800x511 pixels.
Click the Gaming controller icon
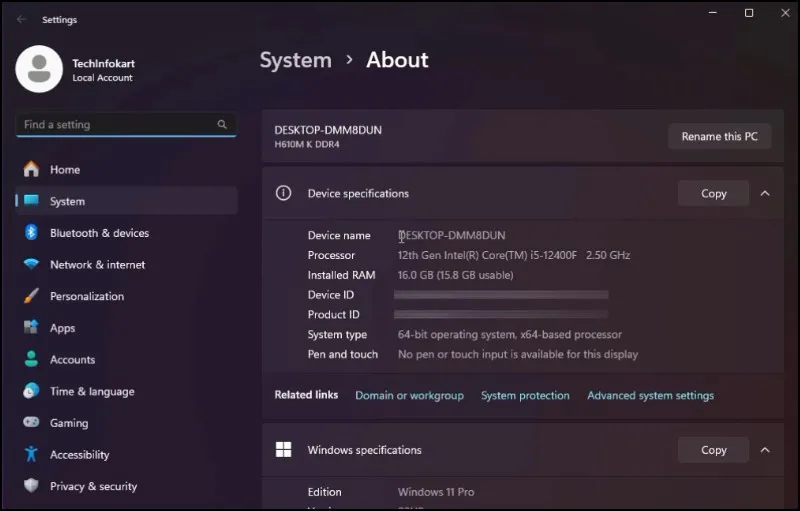[31, 422]
